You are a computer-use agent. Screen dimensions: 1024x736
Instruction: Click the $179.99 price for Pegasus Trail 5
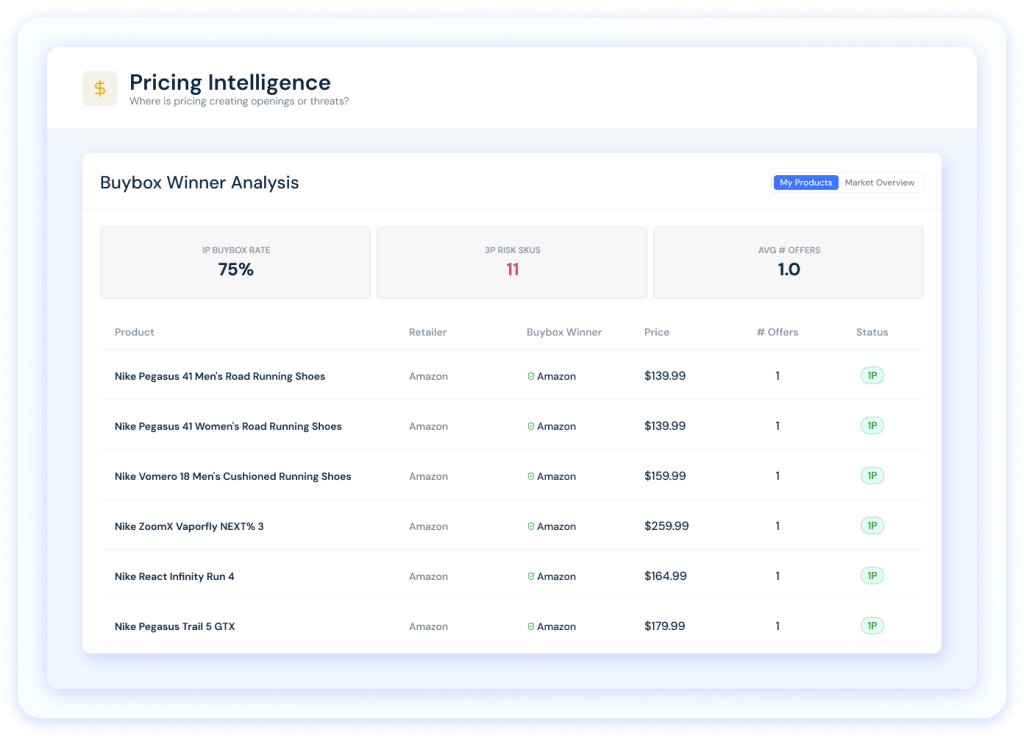pos(665,626)
